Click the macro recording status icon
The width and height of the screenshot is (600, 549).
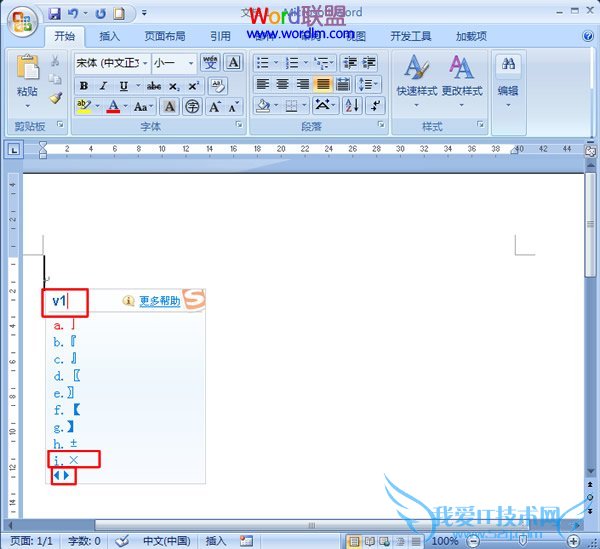[246, 541]
